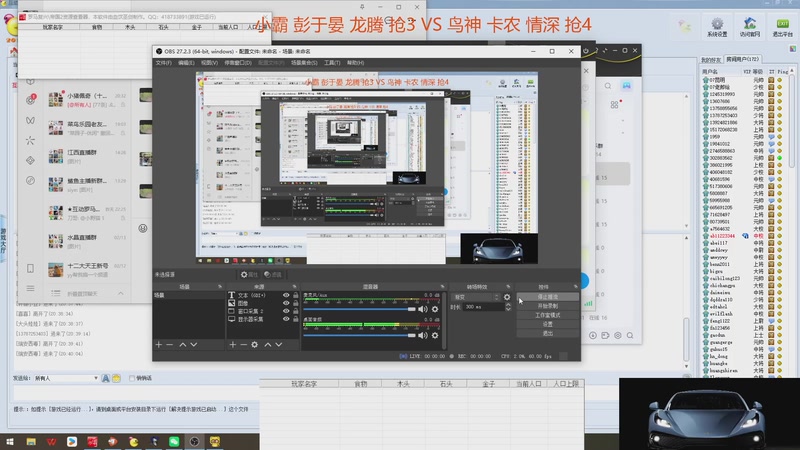Click 开始录制 button in OBS controls
This screenshot has height=450, width=800.
coord(548,306)
